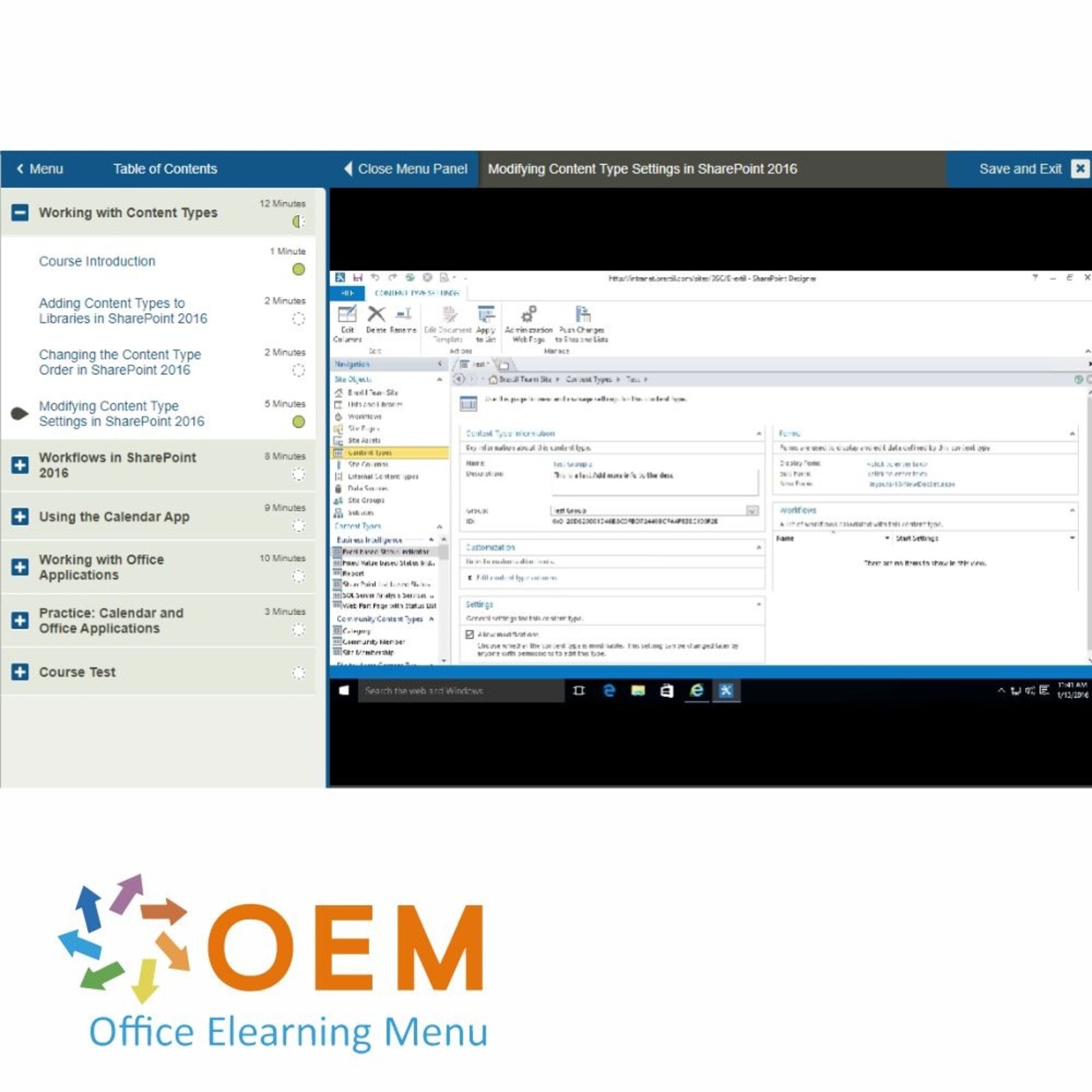This screenshot has height=1092, width=1092.
Task: Click the Working with Content Types half-progress indicator
Action: pyautogui.click(x=298, y=222)
